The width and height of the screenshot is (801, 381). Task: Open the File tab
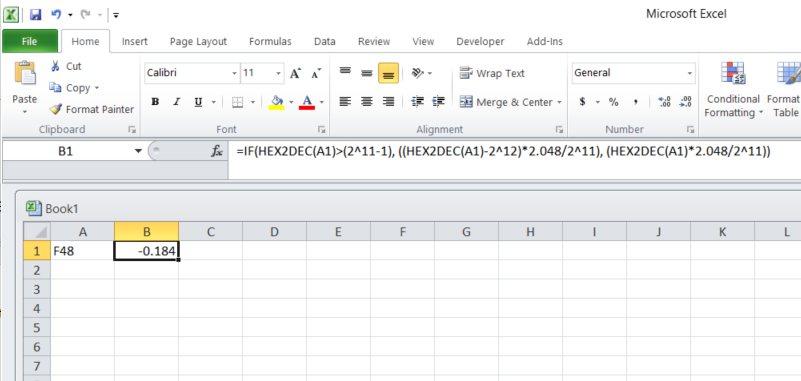(30, 41)
